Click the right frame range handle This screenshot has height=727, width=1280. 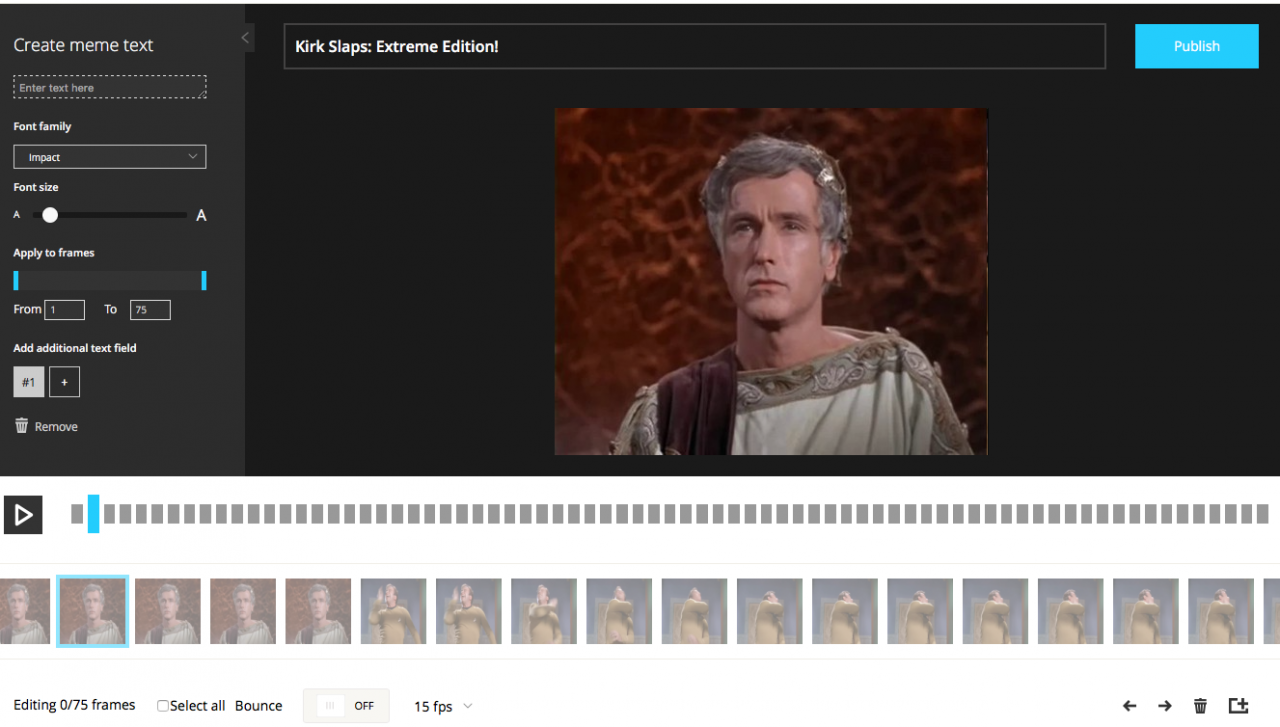pos(204,280)
